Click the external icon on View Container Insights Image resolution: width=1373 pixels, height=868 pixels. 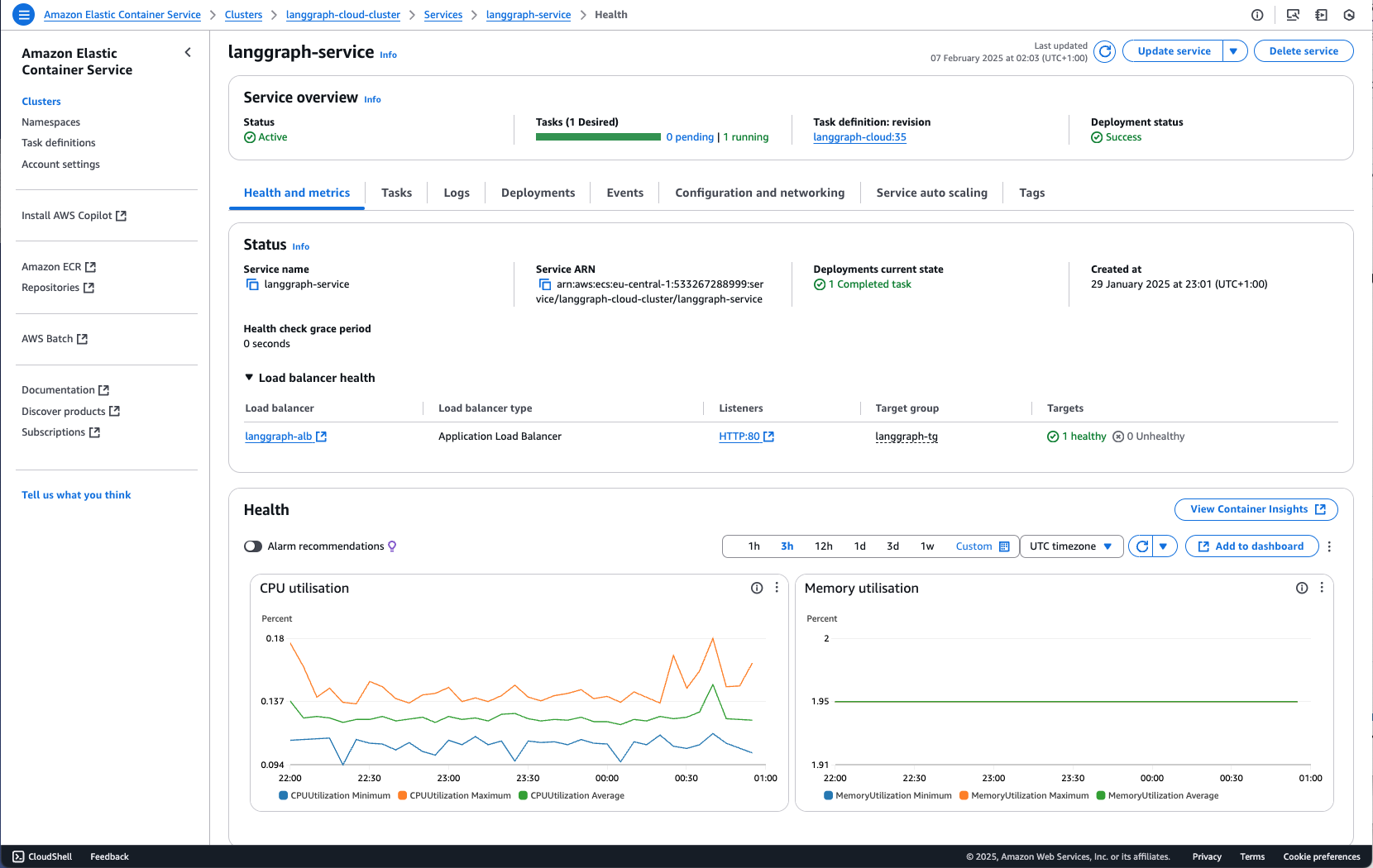(1320, 509)
